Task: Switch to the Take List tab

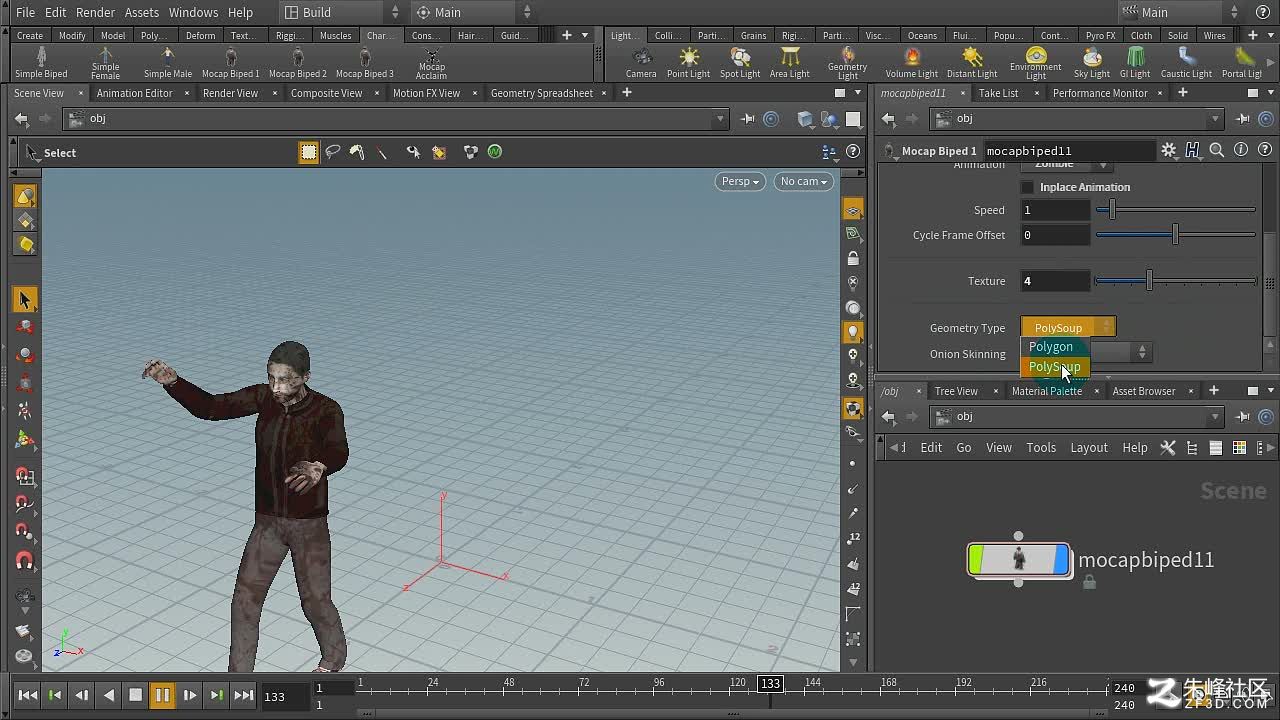Action: click(998, 93)
